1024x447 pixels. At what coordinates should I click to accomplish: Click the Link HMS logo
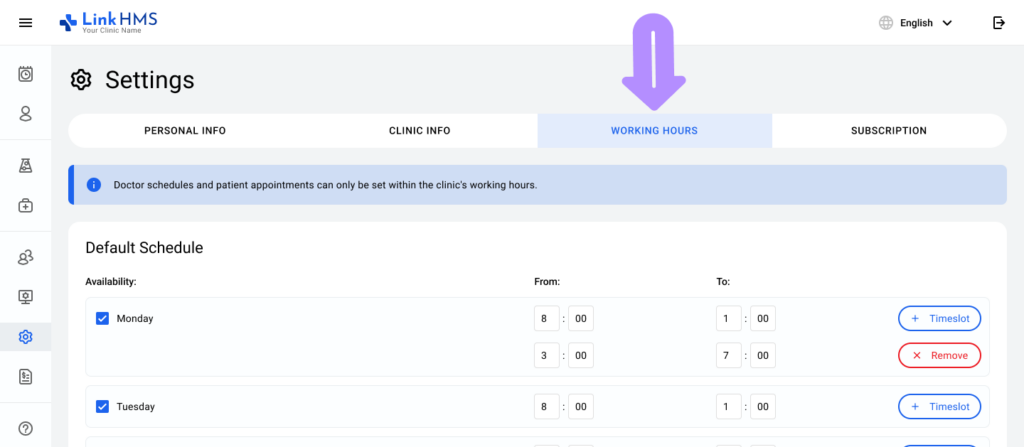(x=108, y=22)
